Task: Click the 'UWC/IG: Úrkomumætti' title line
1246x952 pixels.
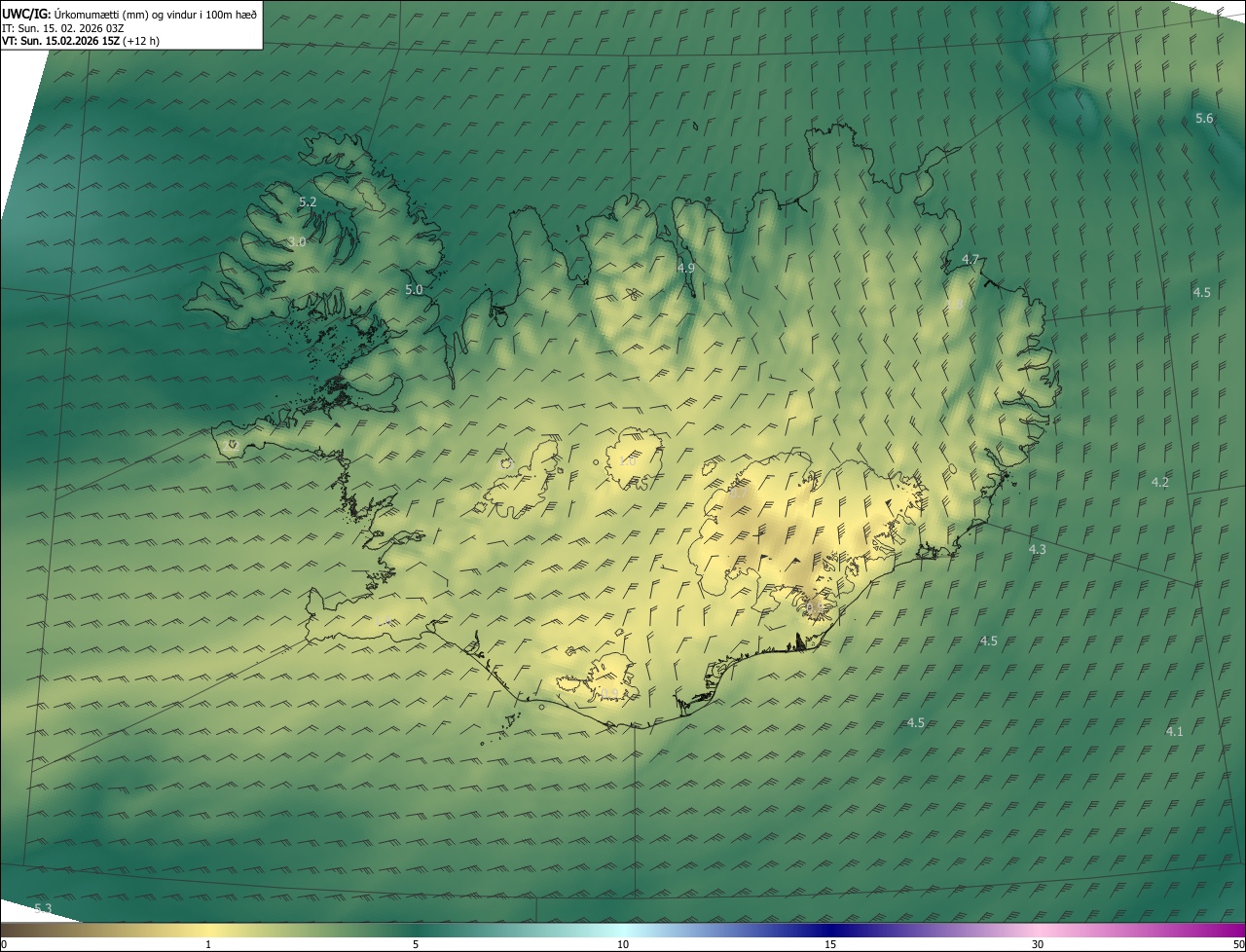Action: (129, 14)
